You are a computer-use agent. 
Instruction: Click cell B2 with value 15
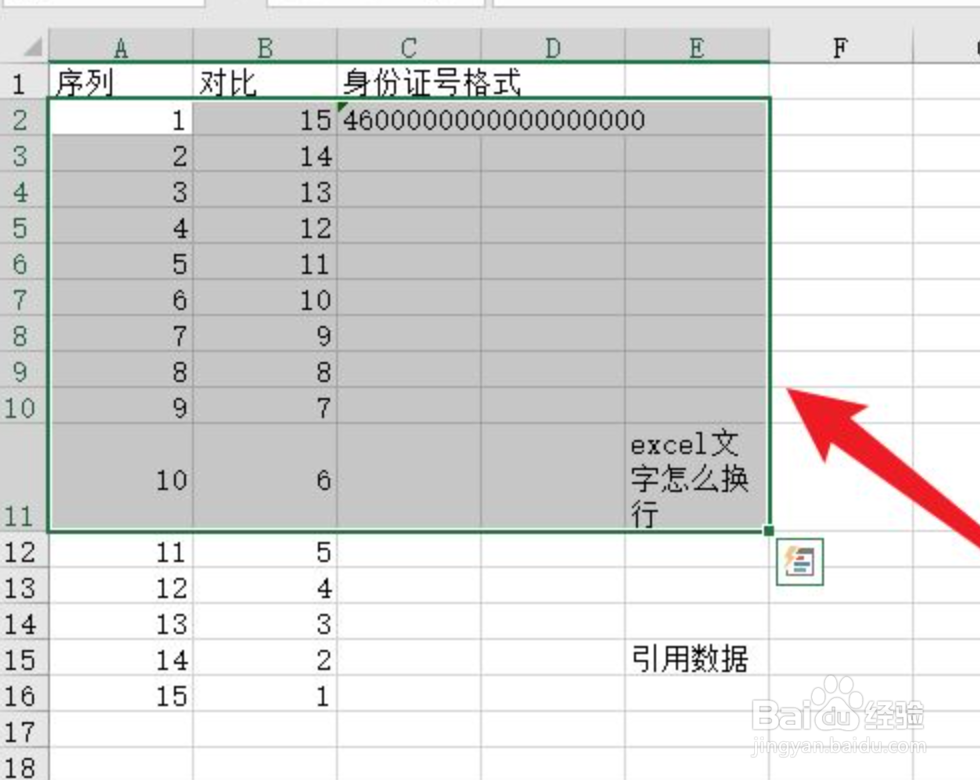[x=265, y=119]
